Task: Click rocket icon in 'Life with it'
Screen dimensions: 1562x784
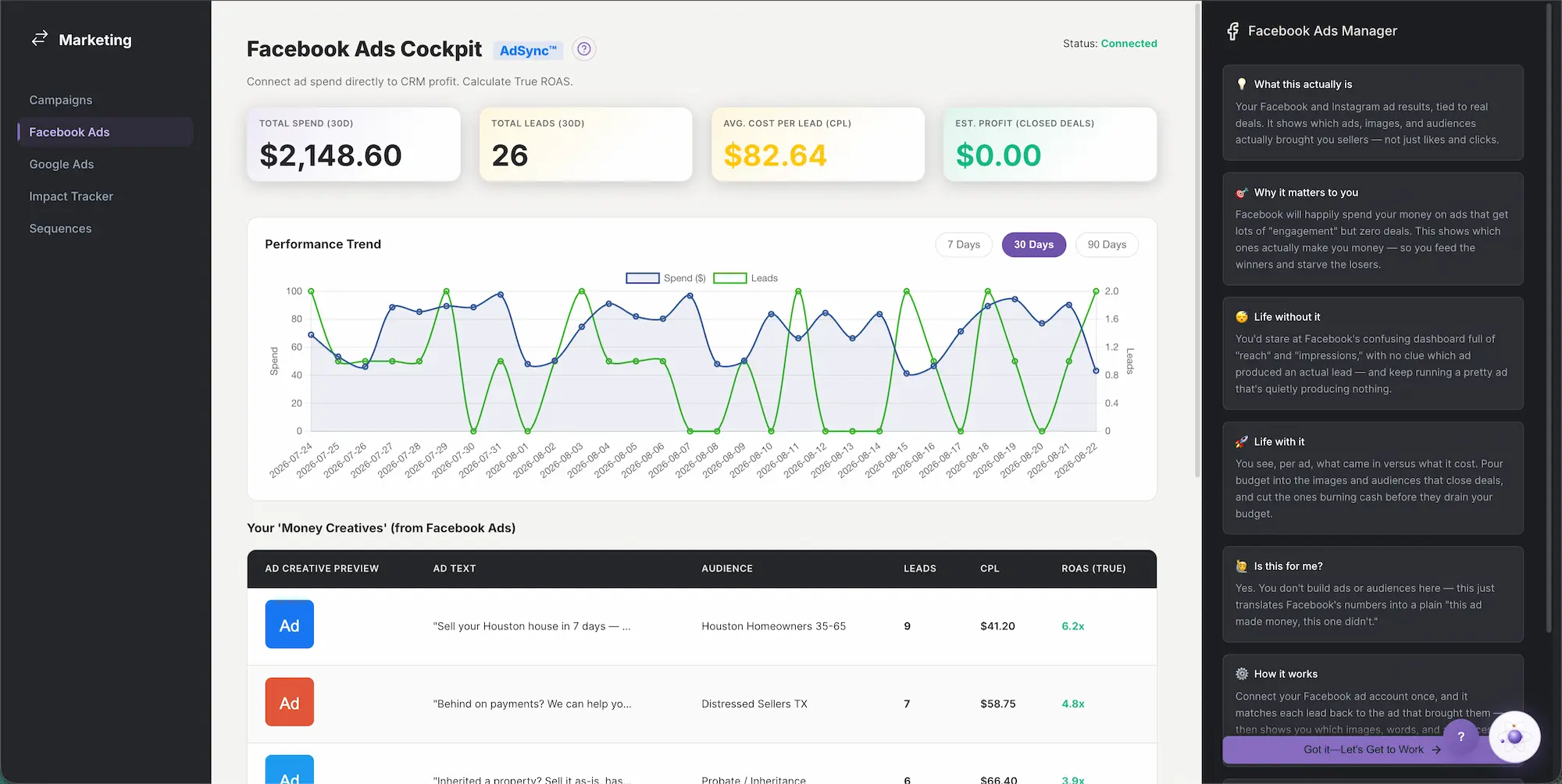Action: [1242, 442]
